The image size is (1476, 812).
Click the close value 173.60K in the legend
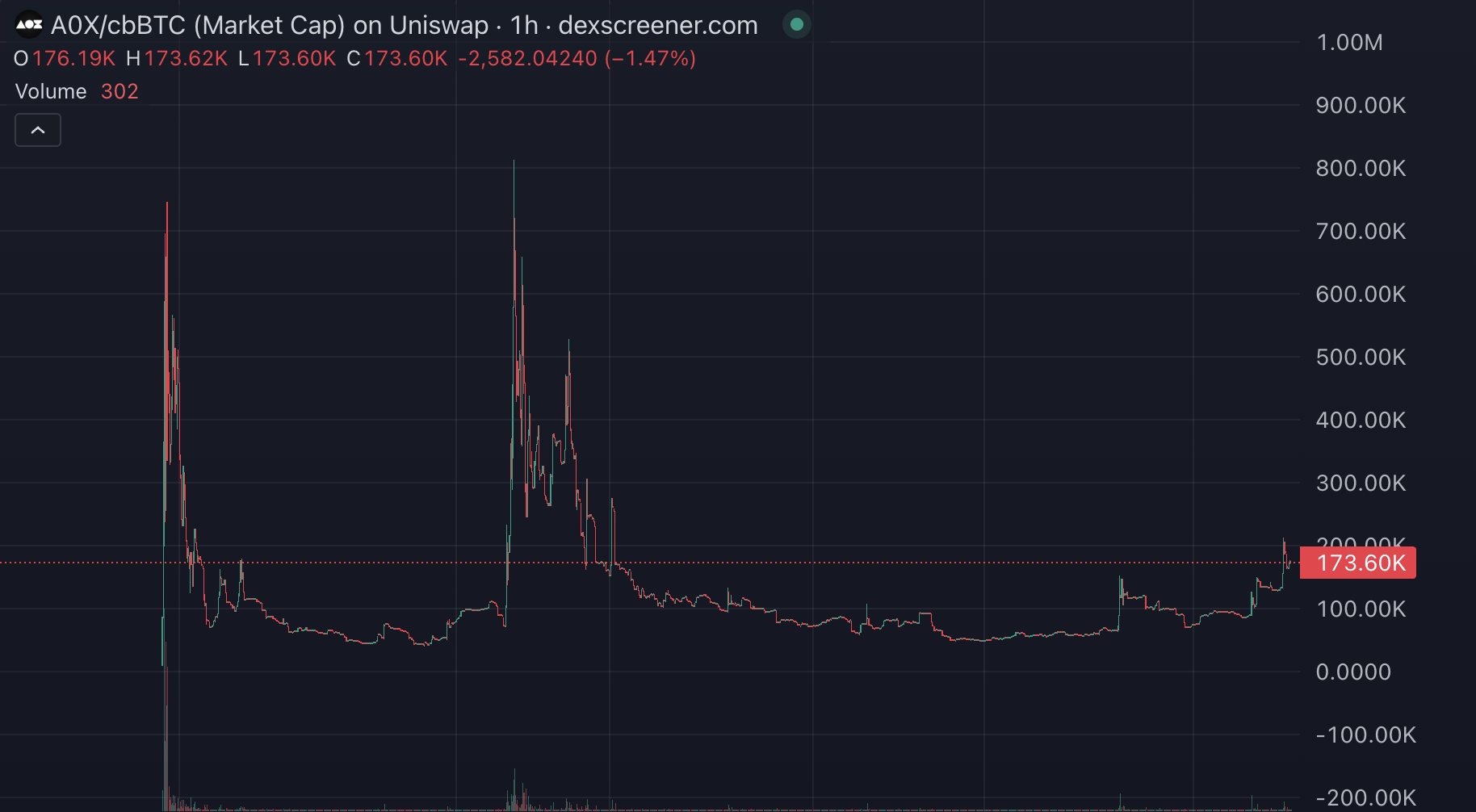coord(405,58)
